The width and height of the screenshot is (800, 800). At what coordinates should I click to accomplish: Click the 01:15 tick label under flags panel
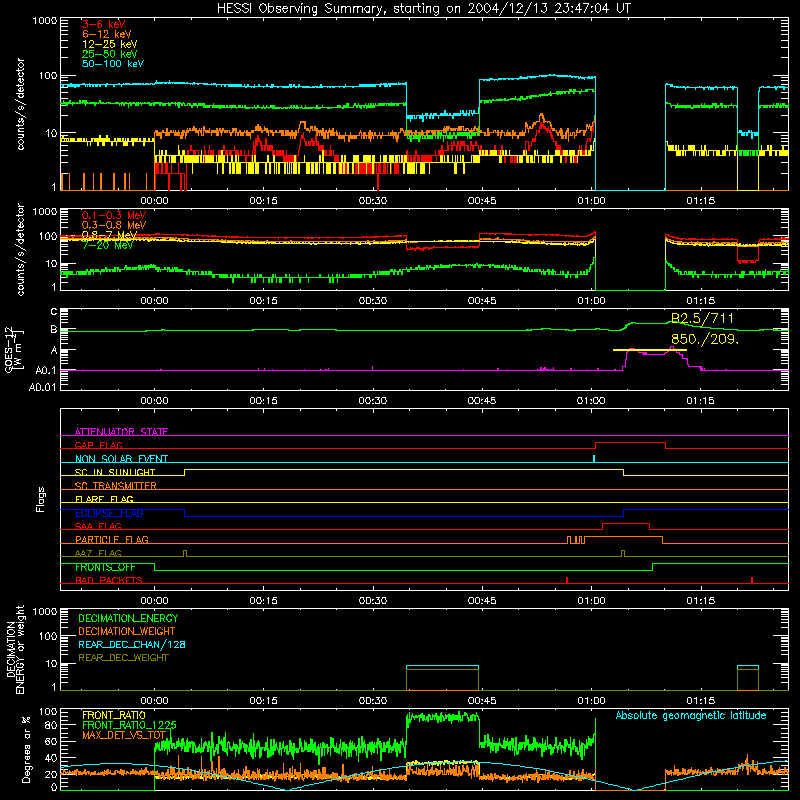point(701,601)
